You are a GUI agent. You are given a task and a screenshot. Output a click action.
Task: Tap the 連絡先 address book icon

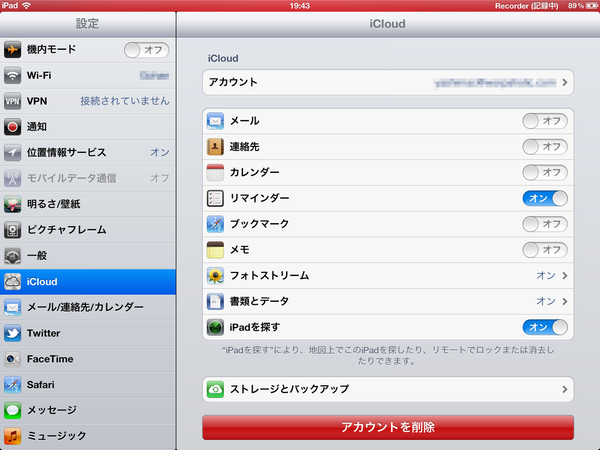pyautogui.click(x=215, y=147)
